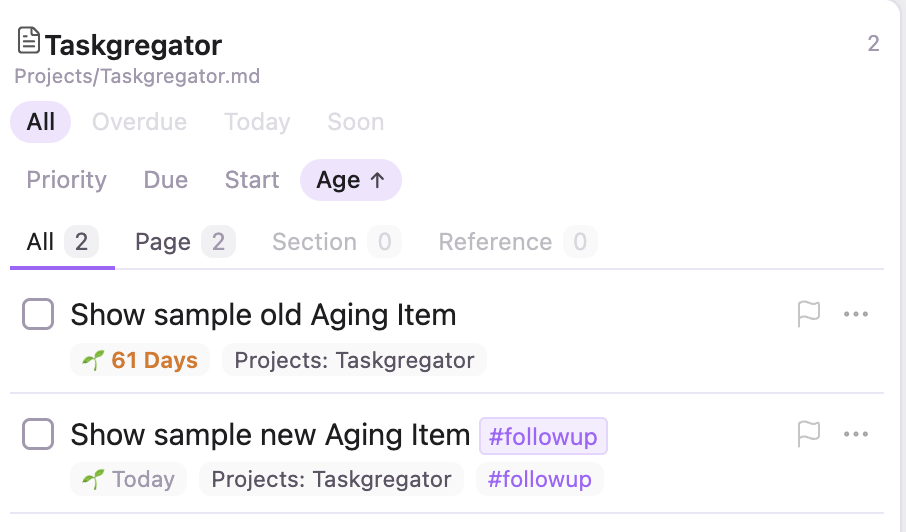Click the document icon beside Taskgregator title
Image resolution: width=906 pixels, height=532 pixels.
tap(28, 40)
